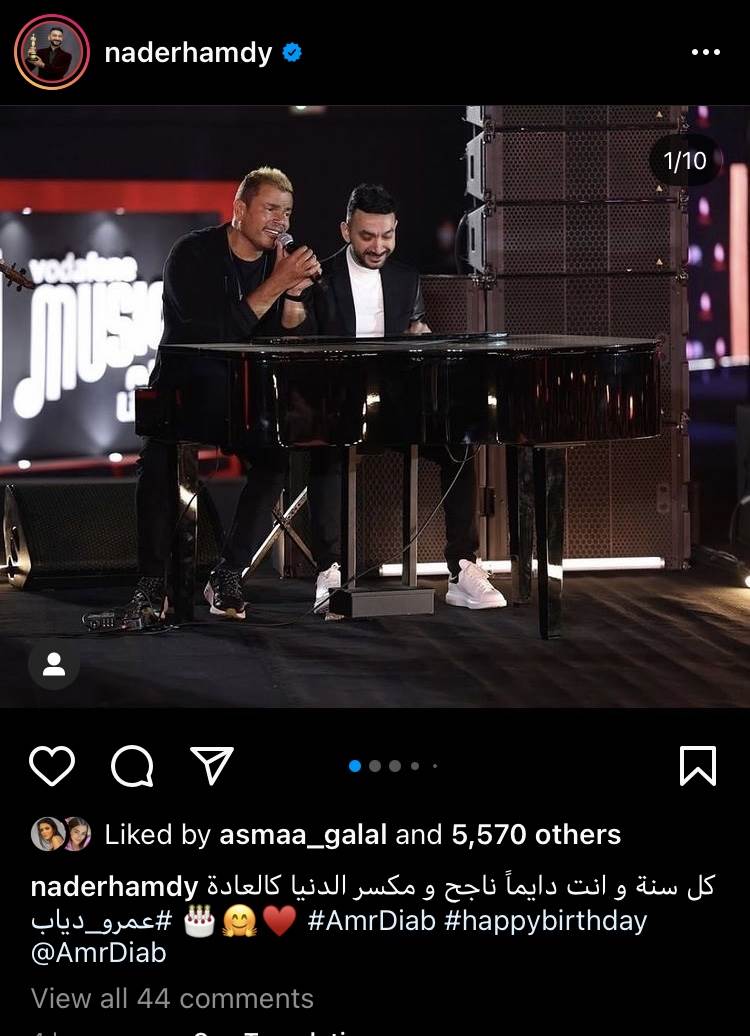Screen dimensions: 750x1036
Task: Tap liker avatars beside Liked by
Action: [61, 834]
